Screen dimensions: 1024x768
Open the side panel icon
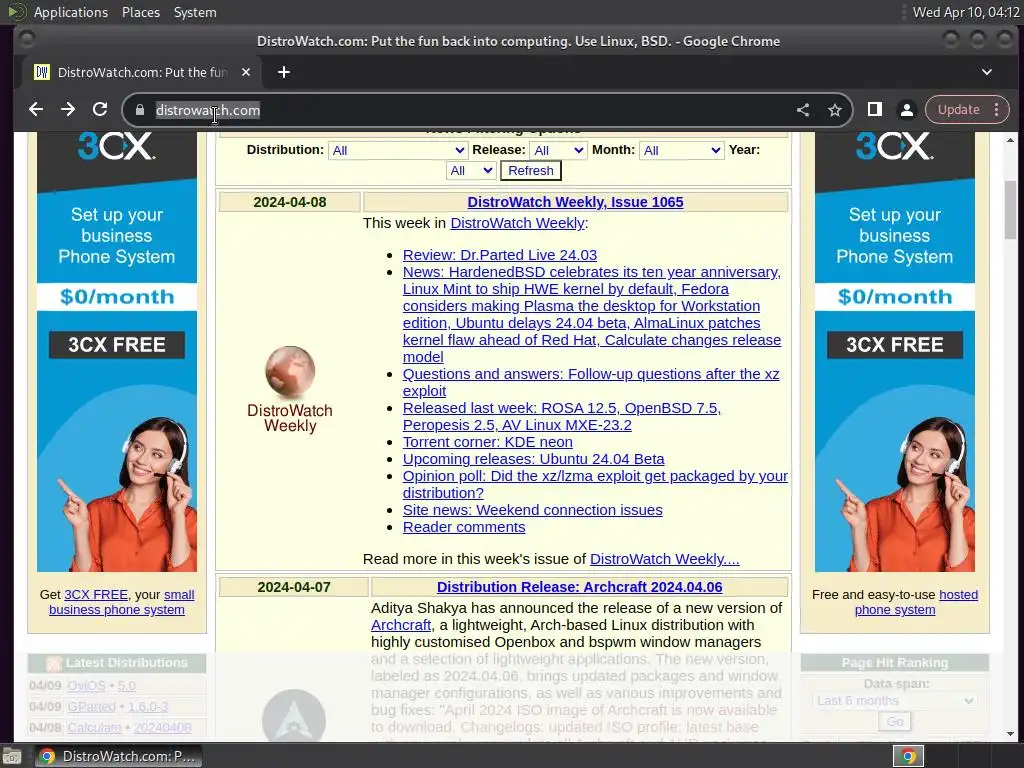(x=874, y=110)
